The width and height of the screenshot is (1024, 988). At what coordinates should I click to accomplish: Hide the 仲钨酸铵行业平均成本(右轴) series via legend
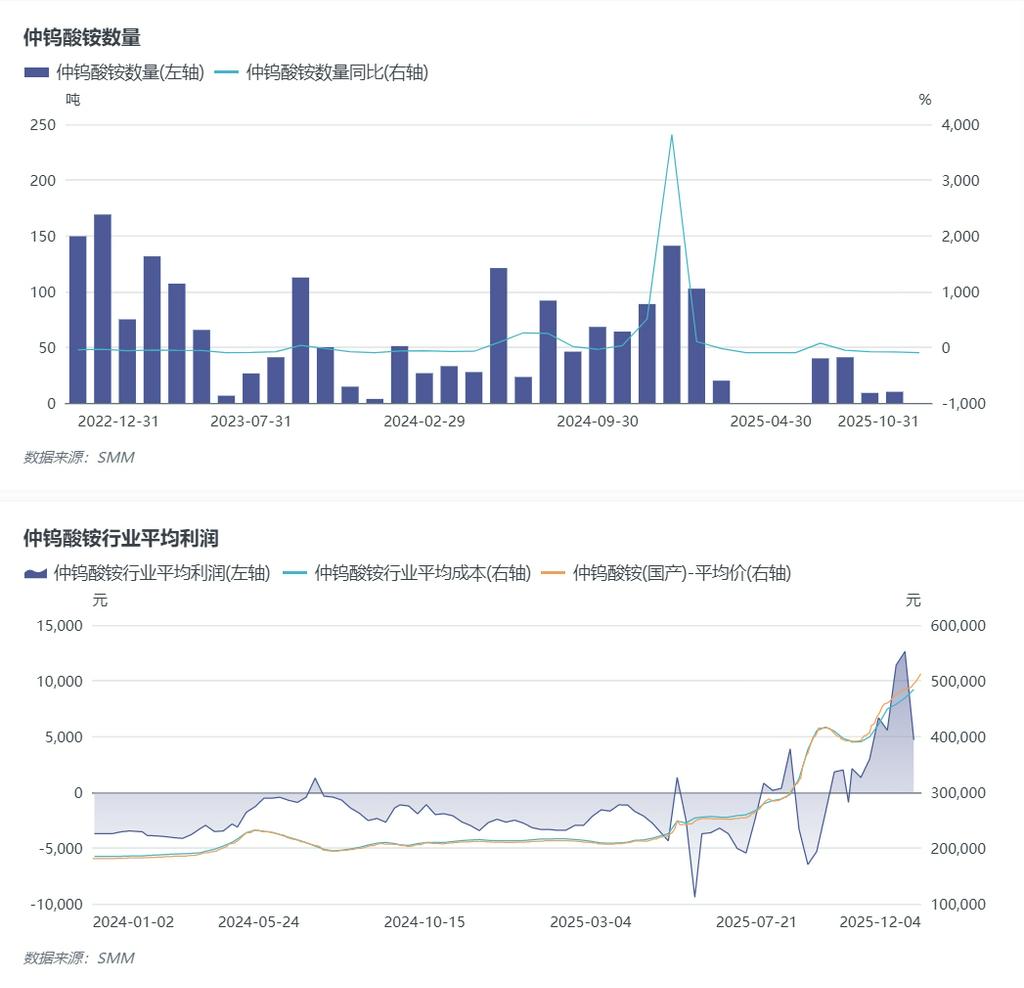(x=422, y=573)
